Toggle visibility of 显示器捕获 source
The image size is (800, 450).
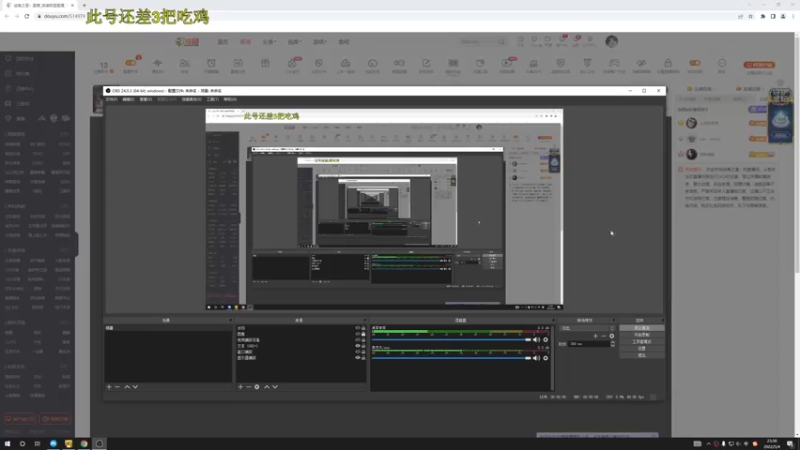coord(358,358)
